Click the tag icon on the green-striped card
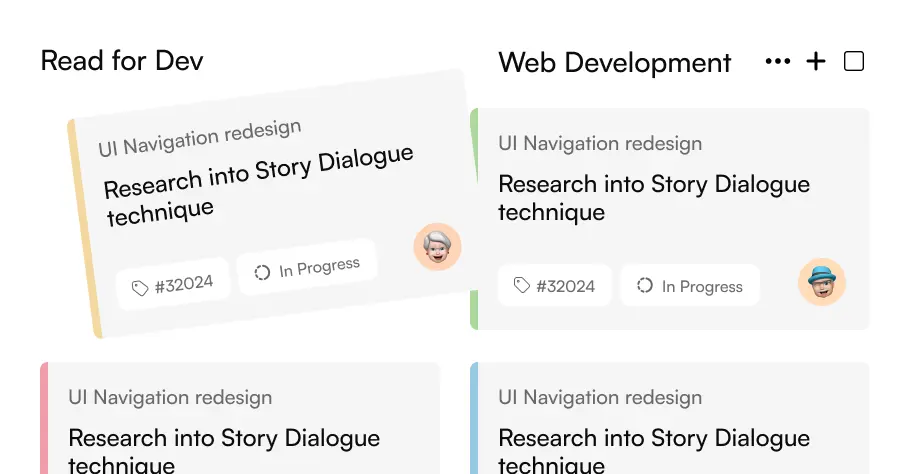910x474 pixels. pyautogui.click(x=521, y=286)
